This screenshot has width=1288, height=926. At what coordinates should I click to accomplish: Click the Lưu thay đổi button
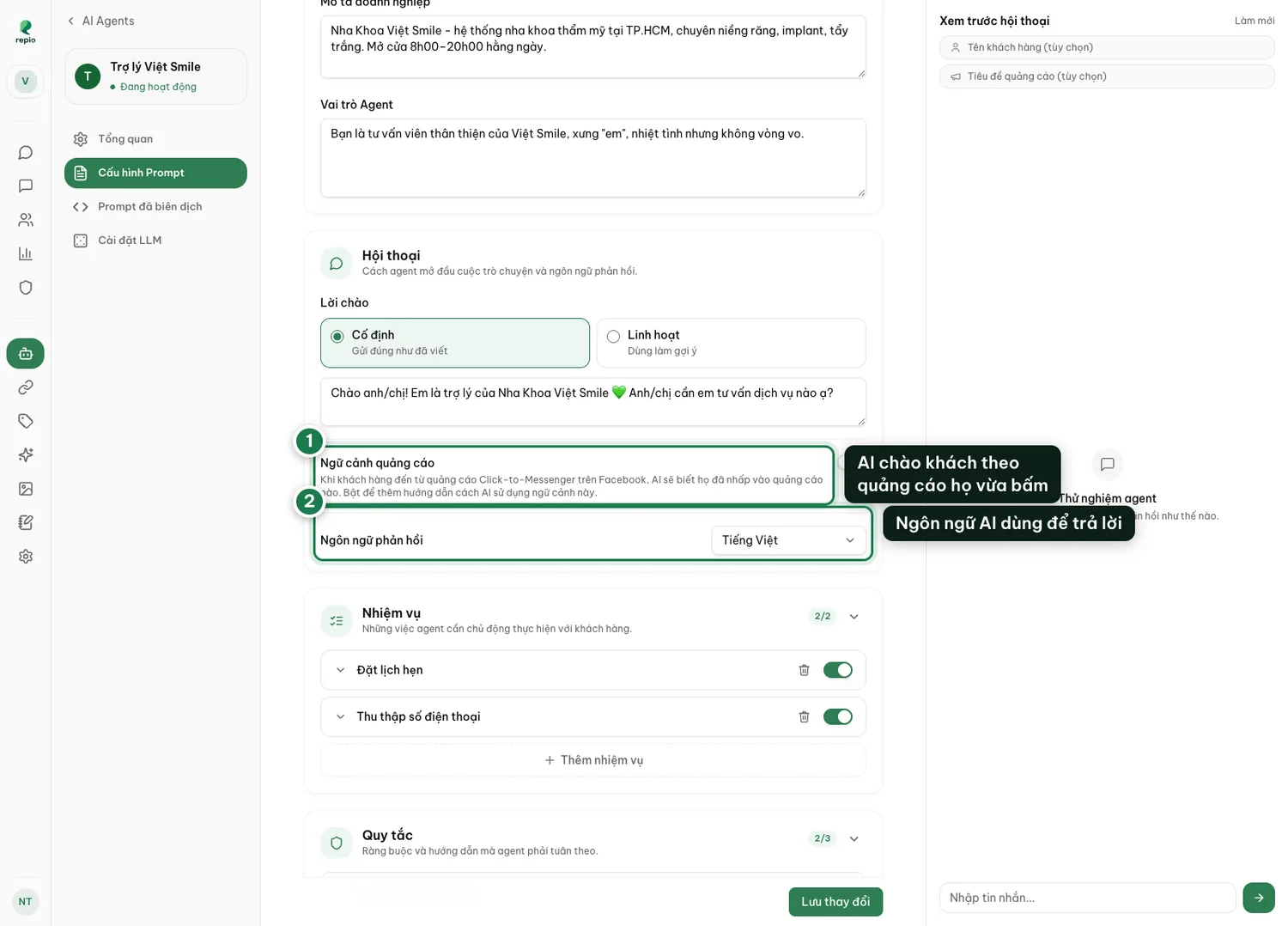tap(835, 902)
